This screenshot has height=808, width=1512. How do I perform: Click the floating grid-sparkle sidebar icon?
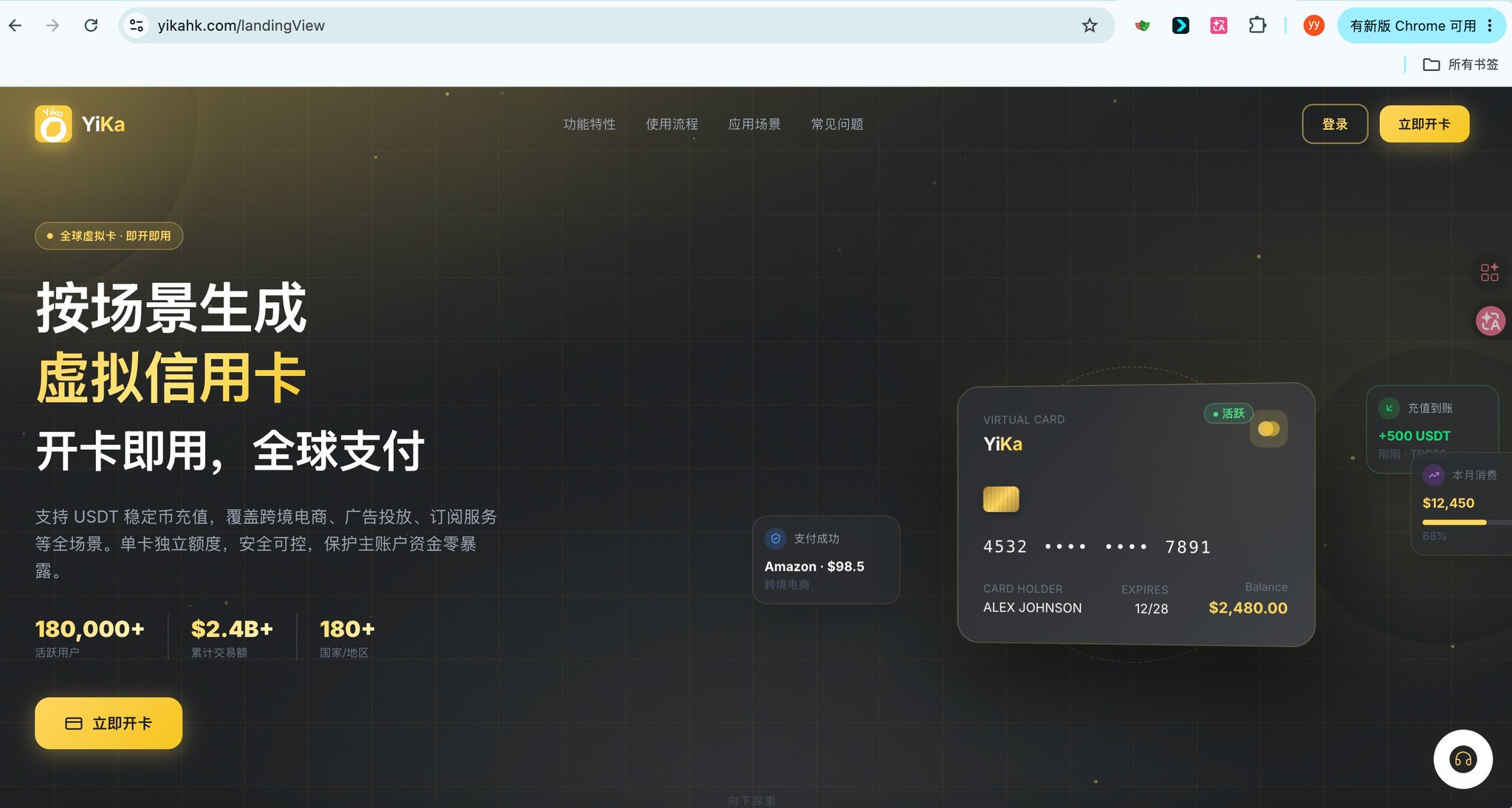pos(1490,272)
